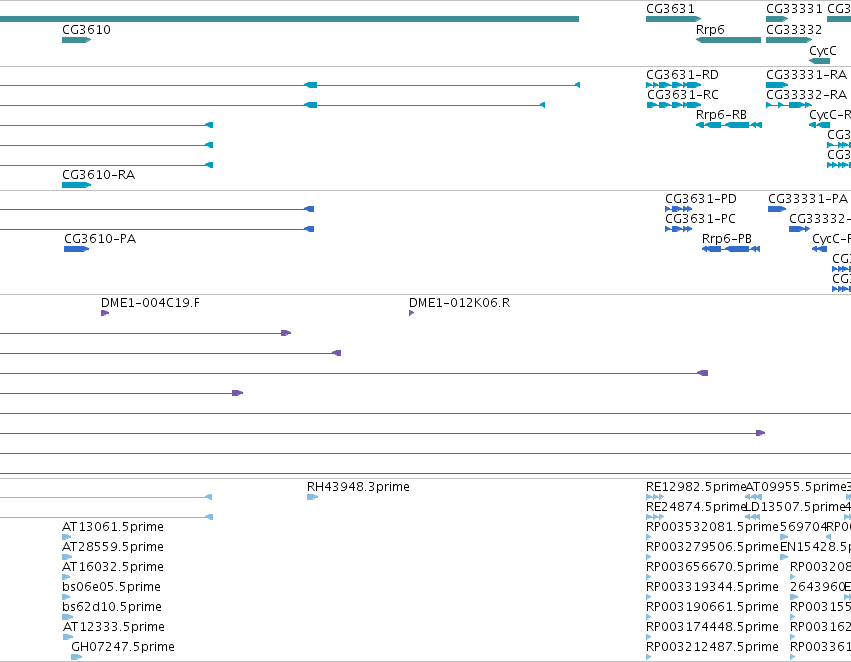Click the DME1-012K06.R feature label

coord(460,303)
